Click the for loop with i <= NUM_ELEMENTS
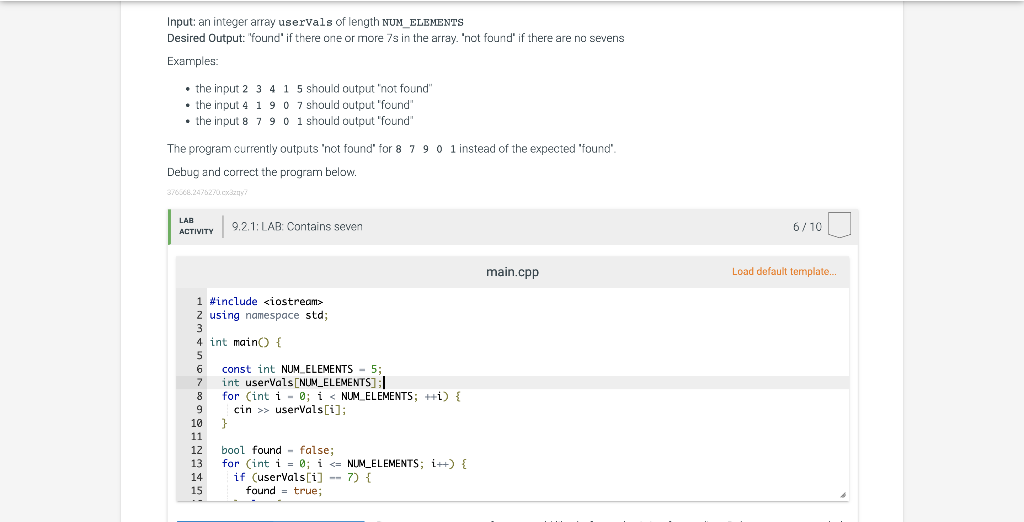The width and height of the screenshot is (1024, 522). [344, 464]
